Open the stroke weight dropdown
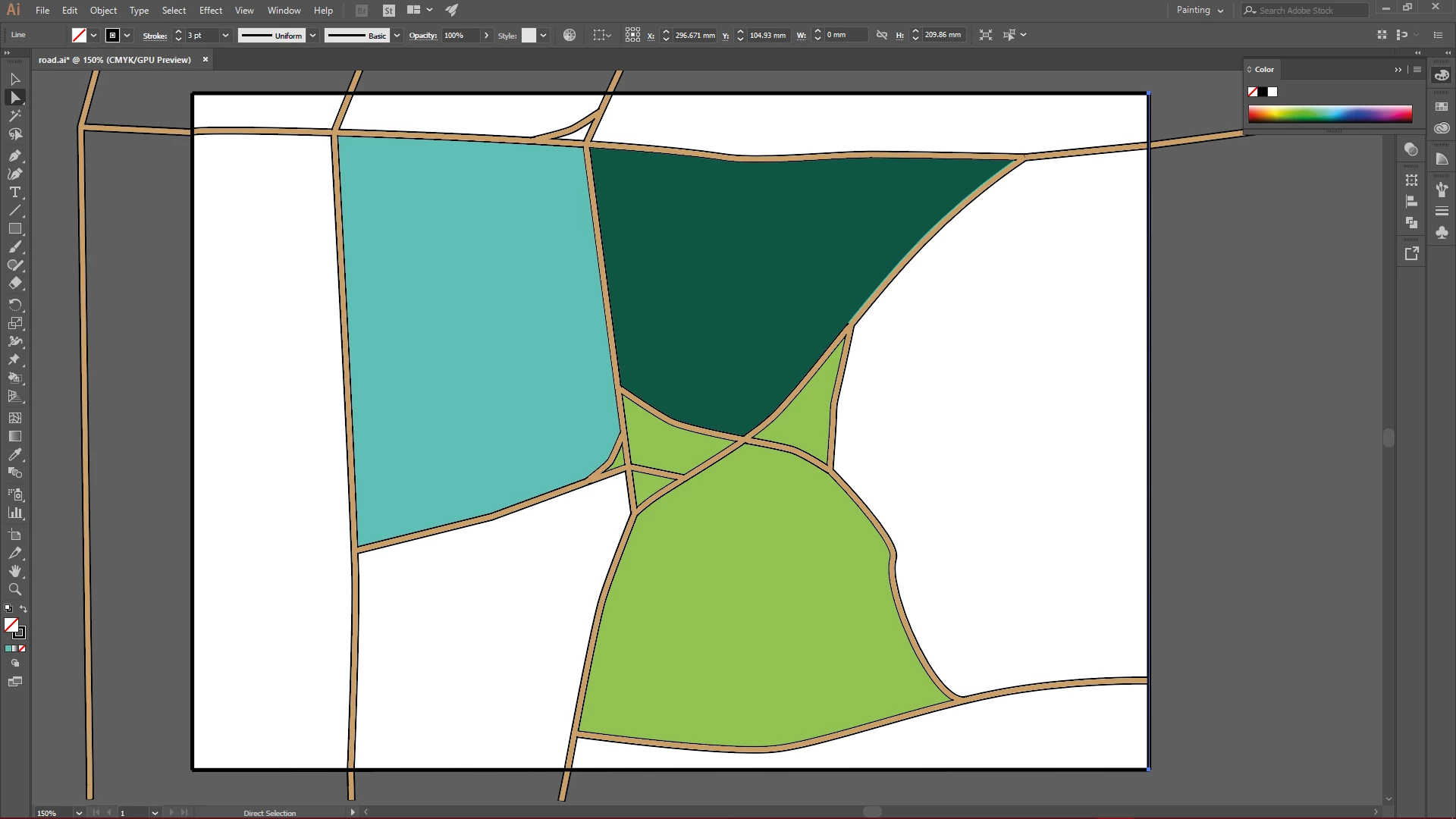 [225, 36]
